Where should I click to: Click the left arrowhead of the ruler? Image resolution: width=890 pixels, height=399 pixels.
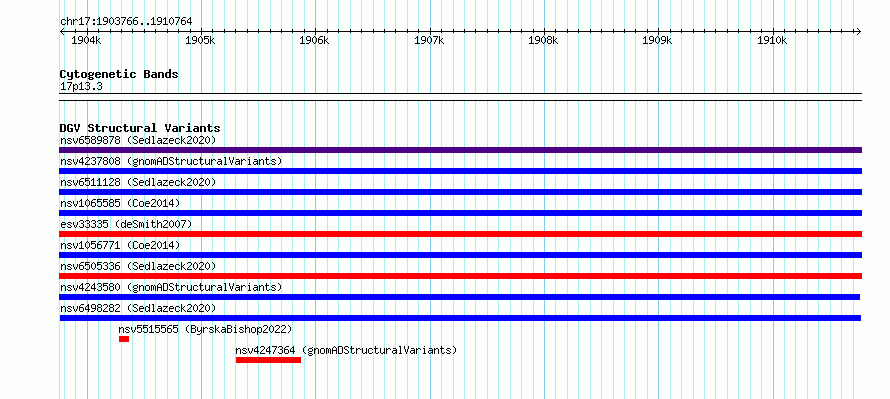coord(62,31)
